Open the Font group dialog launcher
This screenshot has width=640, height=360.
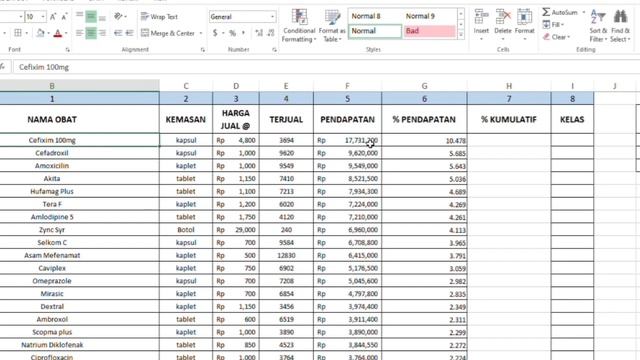point(68,50)
